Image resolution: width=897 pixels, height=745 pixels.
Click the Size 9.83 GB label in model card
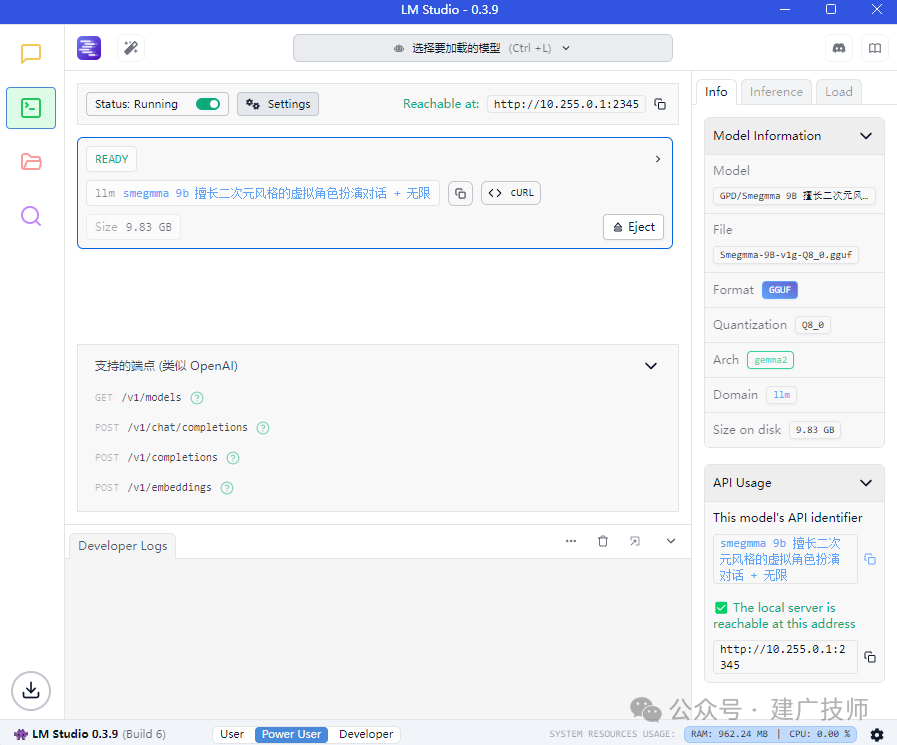(133, 227)
